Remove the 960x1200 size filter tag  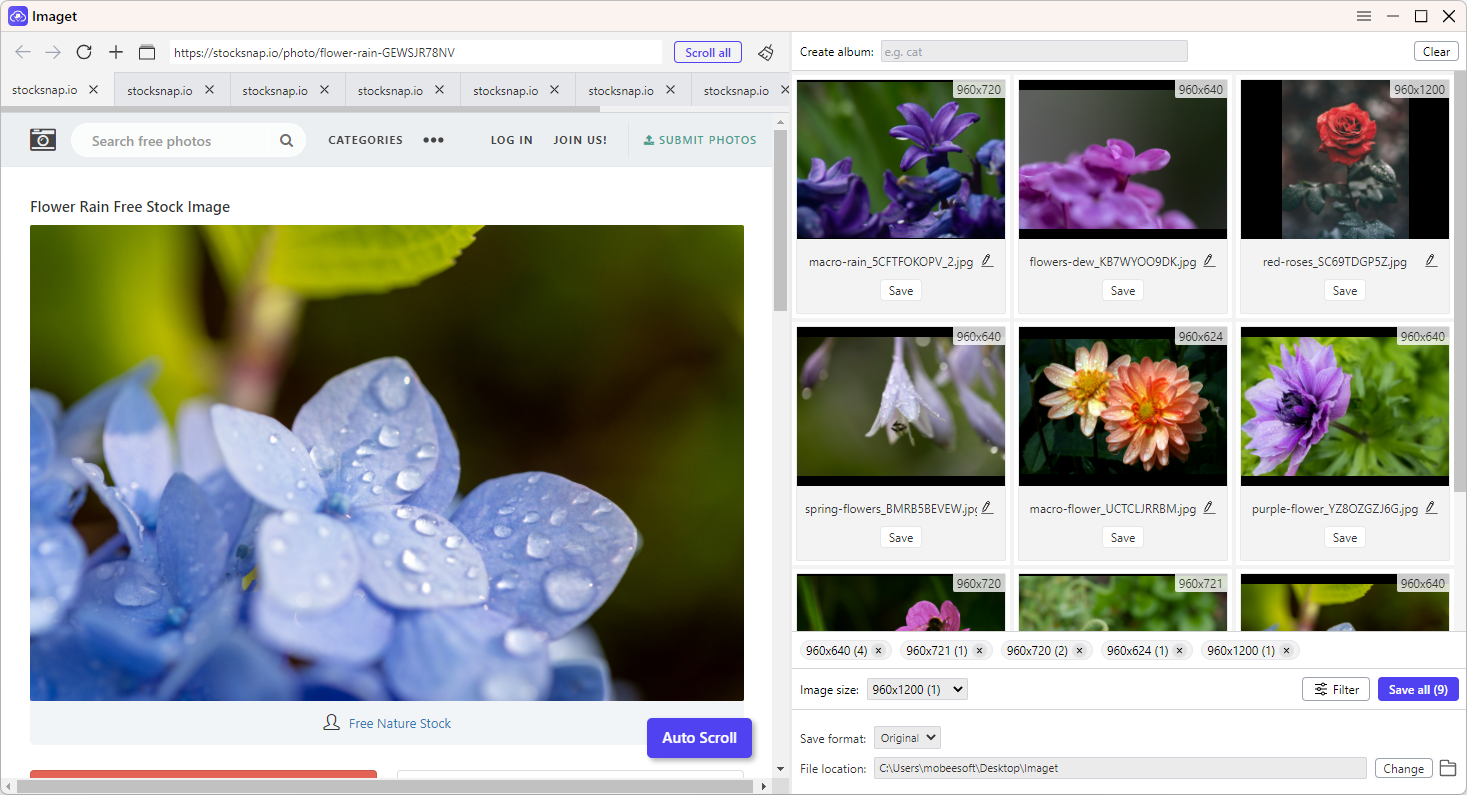[1286, 650]
